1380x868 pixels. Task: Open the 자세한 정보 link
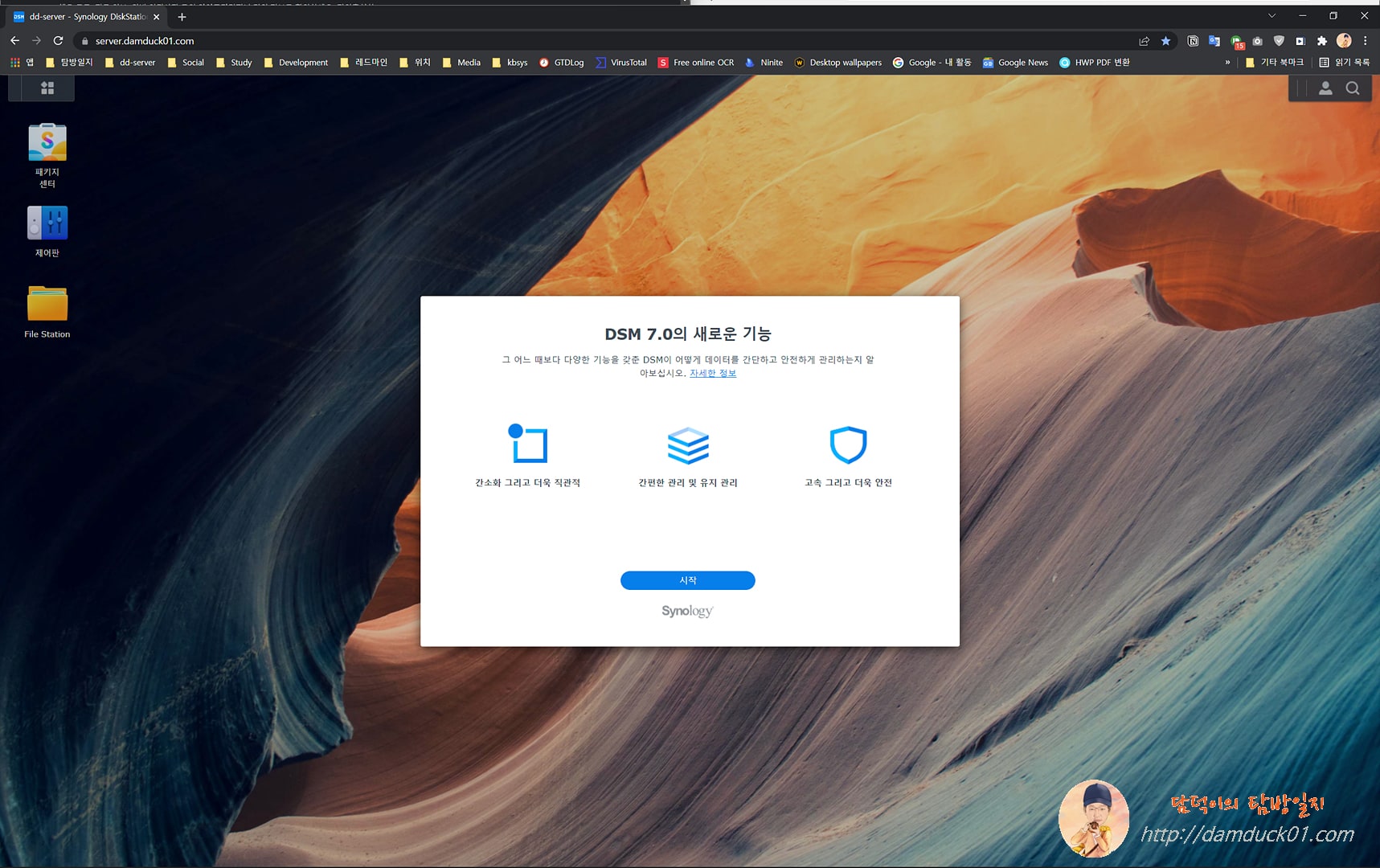[713, 373]
